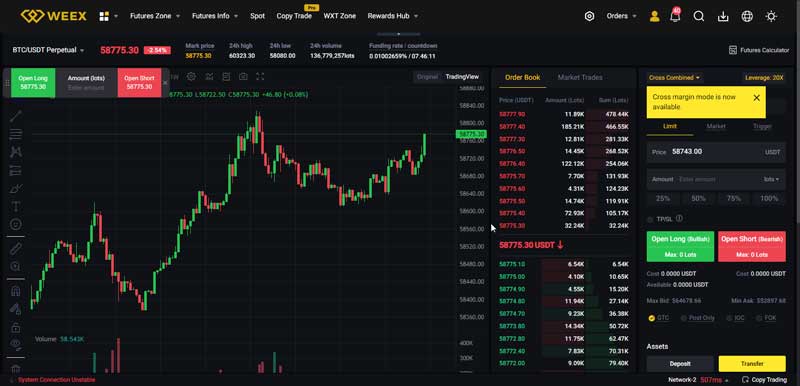Click the yellow Transfer button

coord(752,364)
